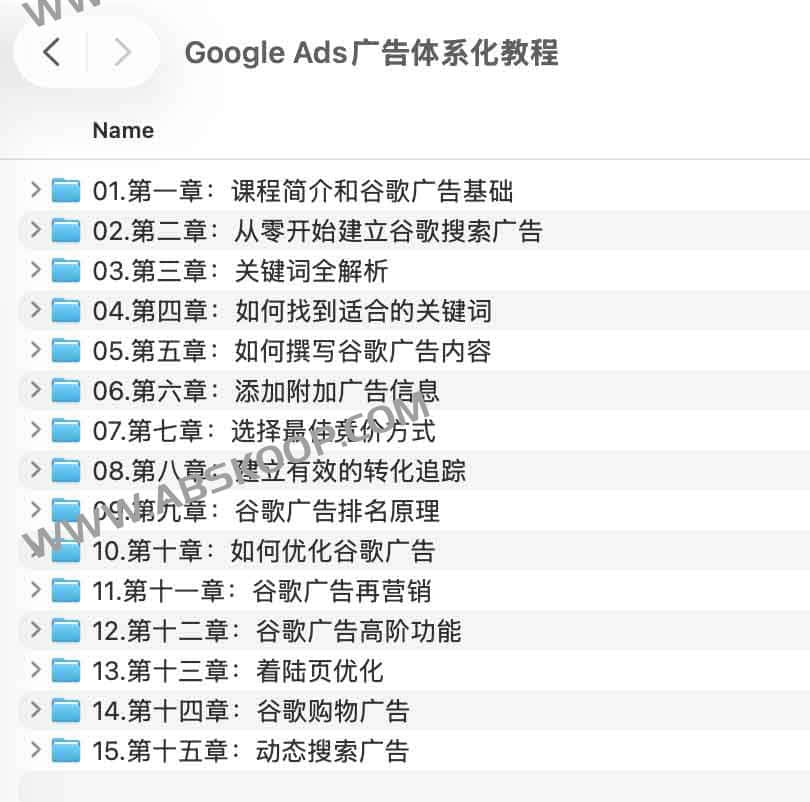The width and height of the screenshot is (810, 802).
Task: Click the 01.第一章 folder icon
Action: click(66, 190)
